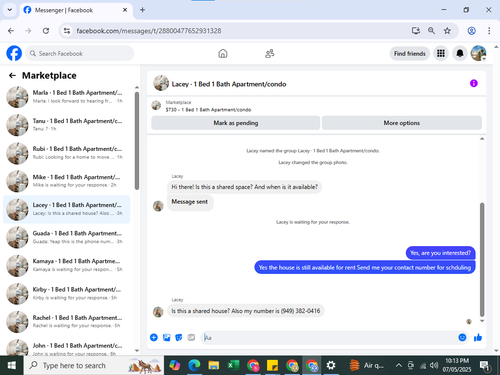500x375 pixels.
Task: Open the Mike conversation
Action: (x=67, y=181)
